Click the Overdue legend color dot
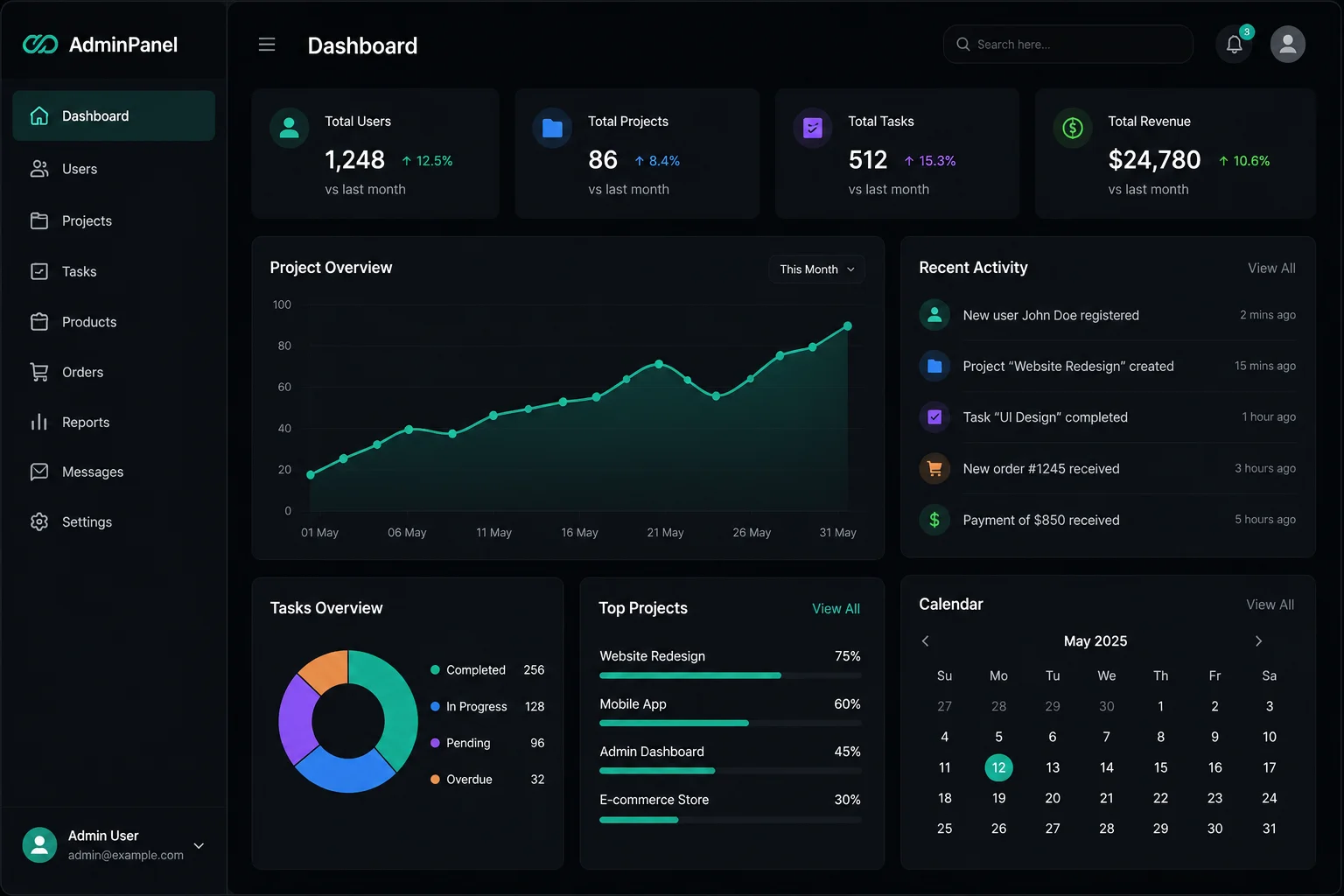This screenshot has width=1344, height=896. click(435, 779)
